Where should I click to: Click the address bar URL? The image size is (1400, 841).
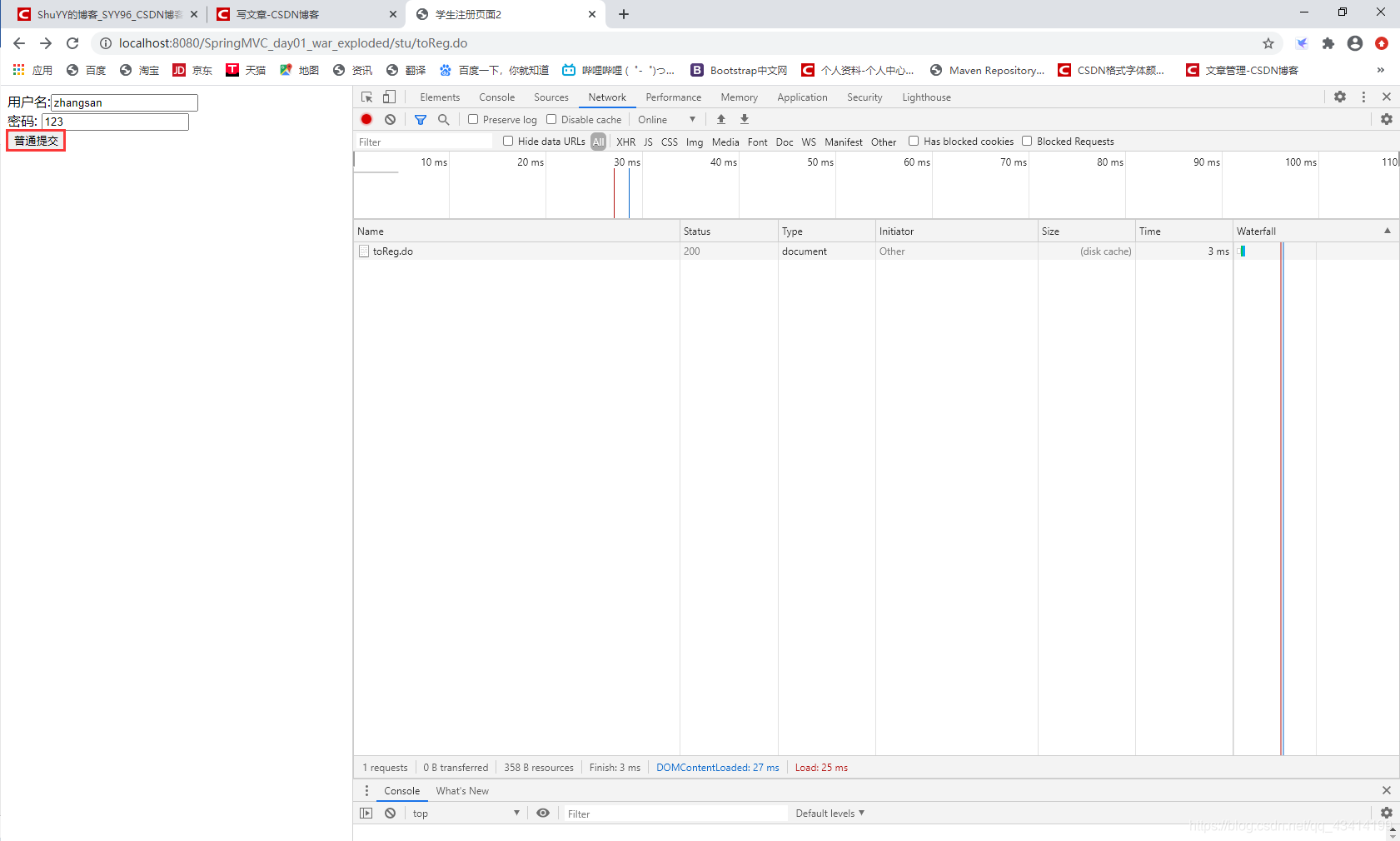(x=293, y=43)
